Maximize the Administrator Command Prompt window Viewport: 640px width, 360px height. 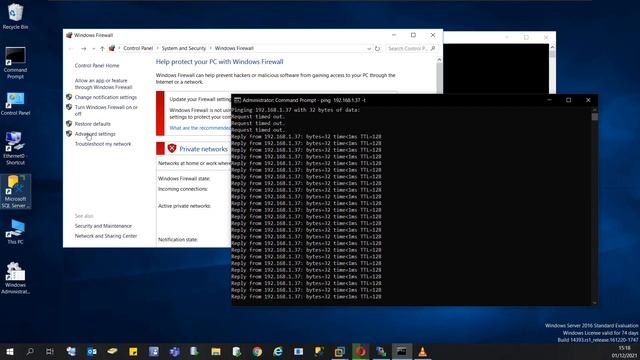coord(569,100)
